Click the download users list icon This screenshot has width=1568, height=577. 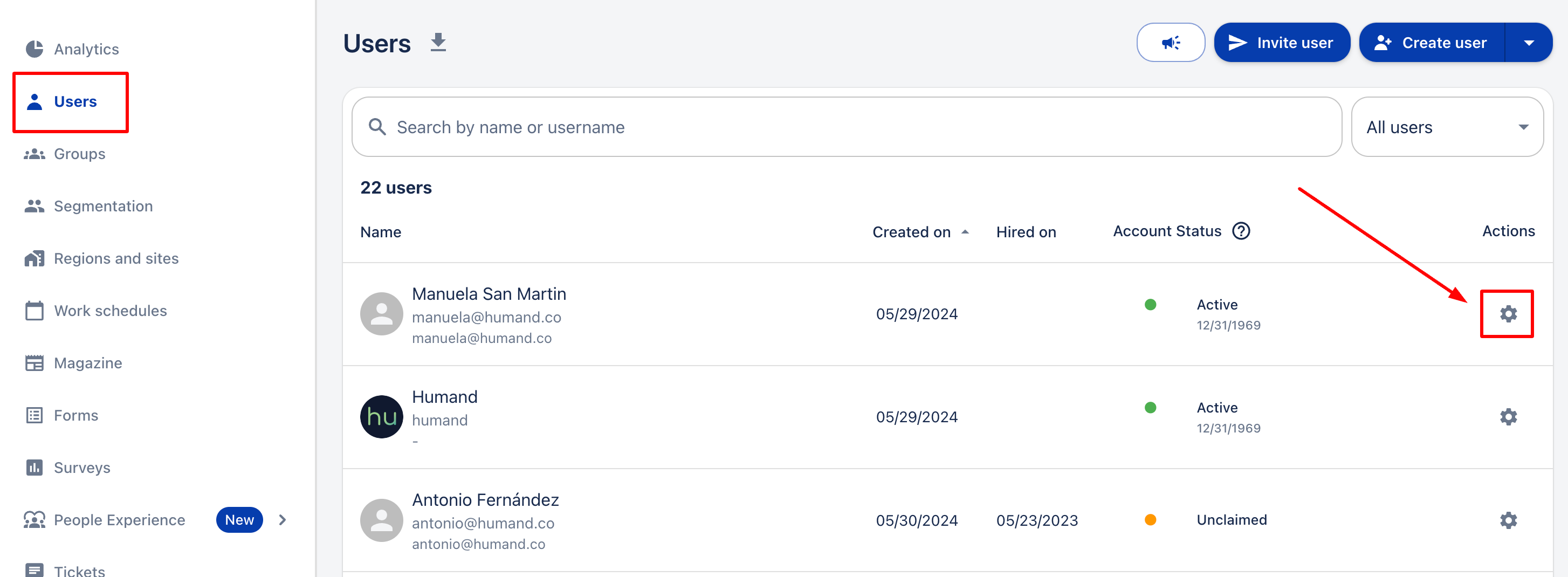coord(438,43)
